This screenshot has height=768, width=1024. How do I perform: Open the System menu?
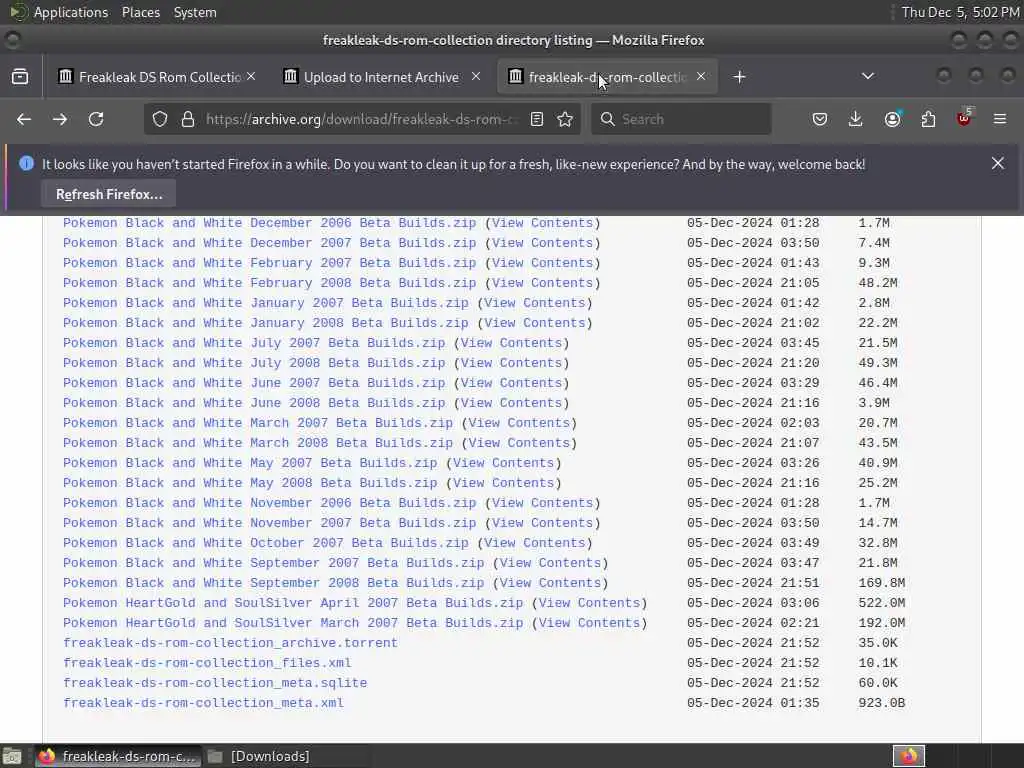tap(195, 12)
